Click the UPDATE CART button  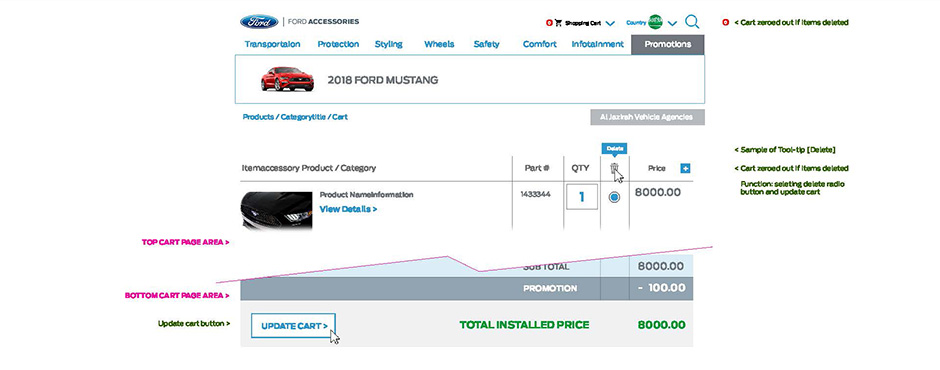[293, 326]
